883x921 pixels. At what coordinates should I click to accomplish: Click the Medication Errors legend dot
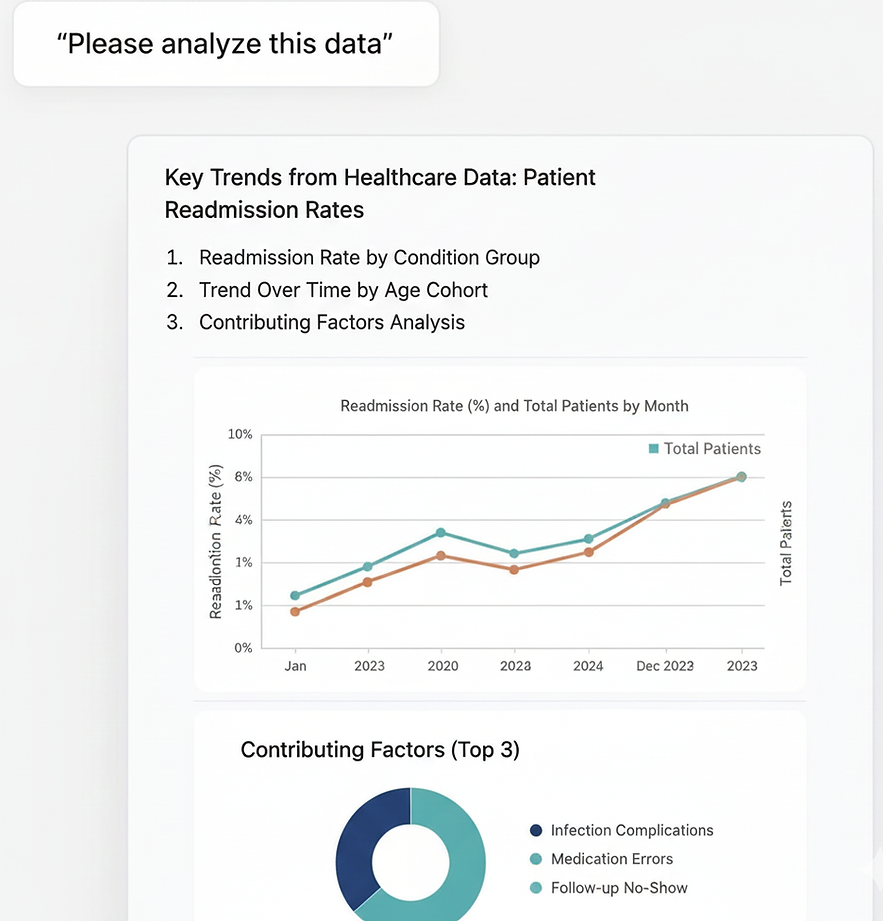click(536, 859)
